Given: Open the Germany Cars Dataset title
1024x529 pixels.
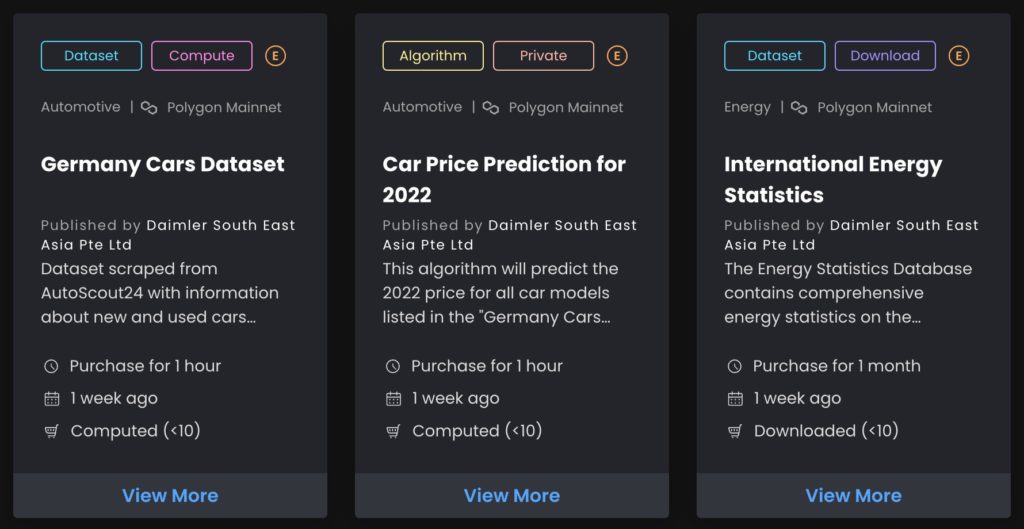Looking at the screenshot, I should pos(163,164).
